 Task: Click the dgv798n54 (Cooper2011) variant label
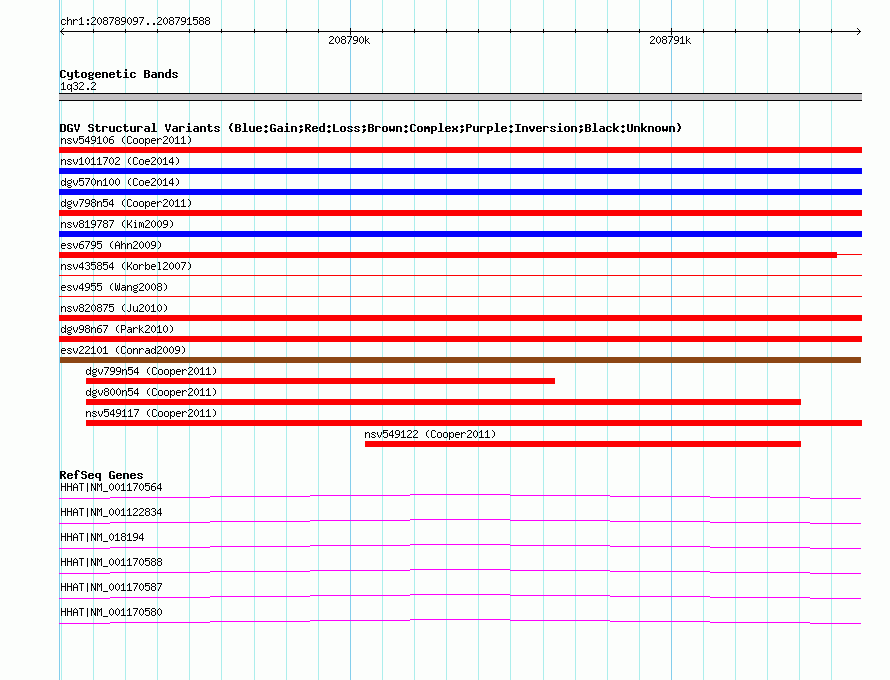(126, 203)
